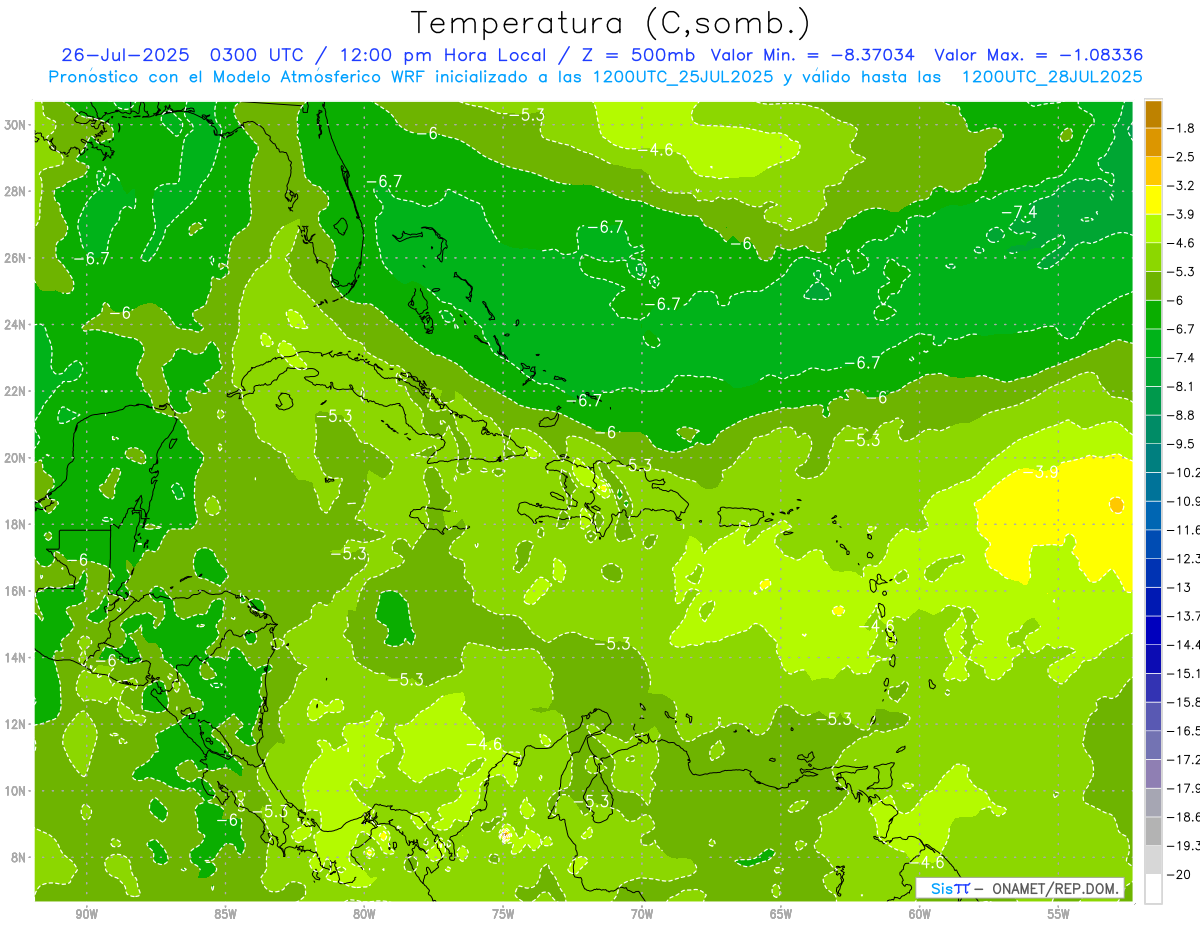Image resolution: width=1200 pixels, height=927 pixels.
Task: Click 'Valor Max. = -1.08336' in header
Action: coord(1038,55)
